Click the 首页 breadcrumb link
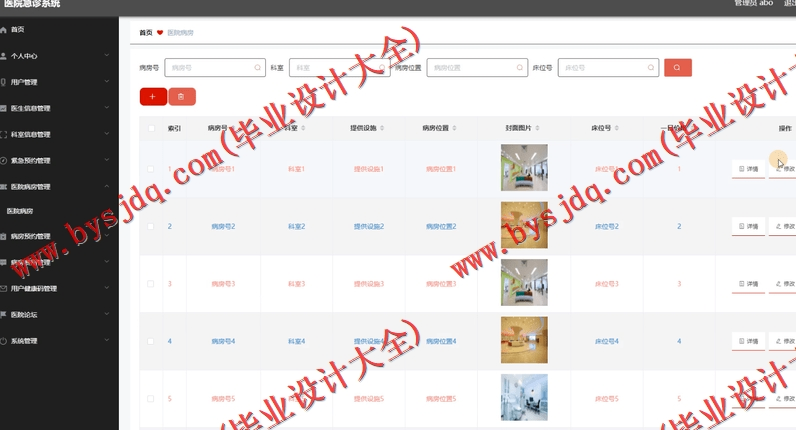 tap(146, 32)
